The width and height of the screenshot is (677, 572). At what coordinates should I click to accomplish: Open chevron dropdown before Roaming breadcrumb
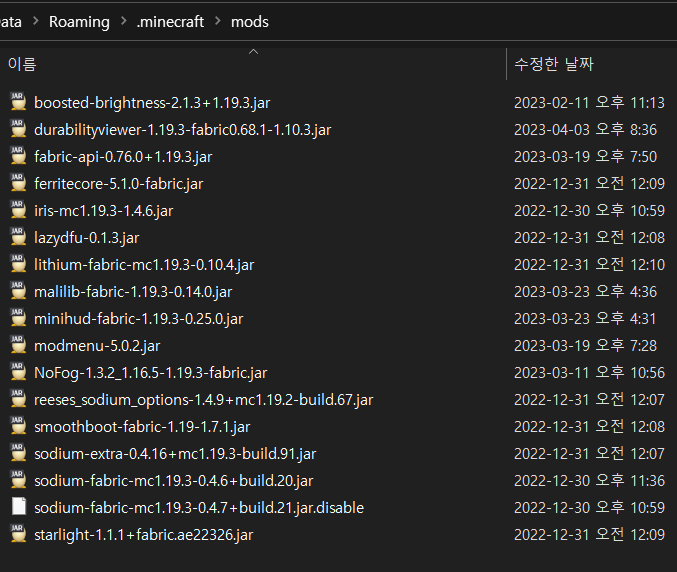(36, 21)
